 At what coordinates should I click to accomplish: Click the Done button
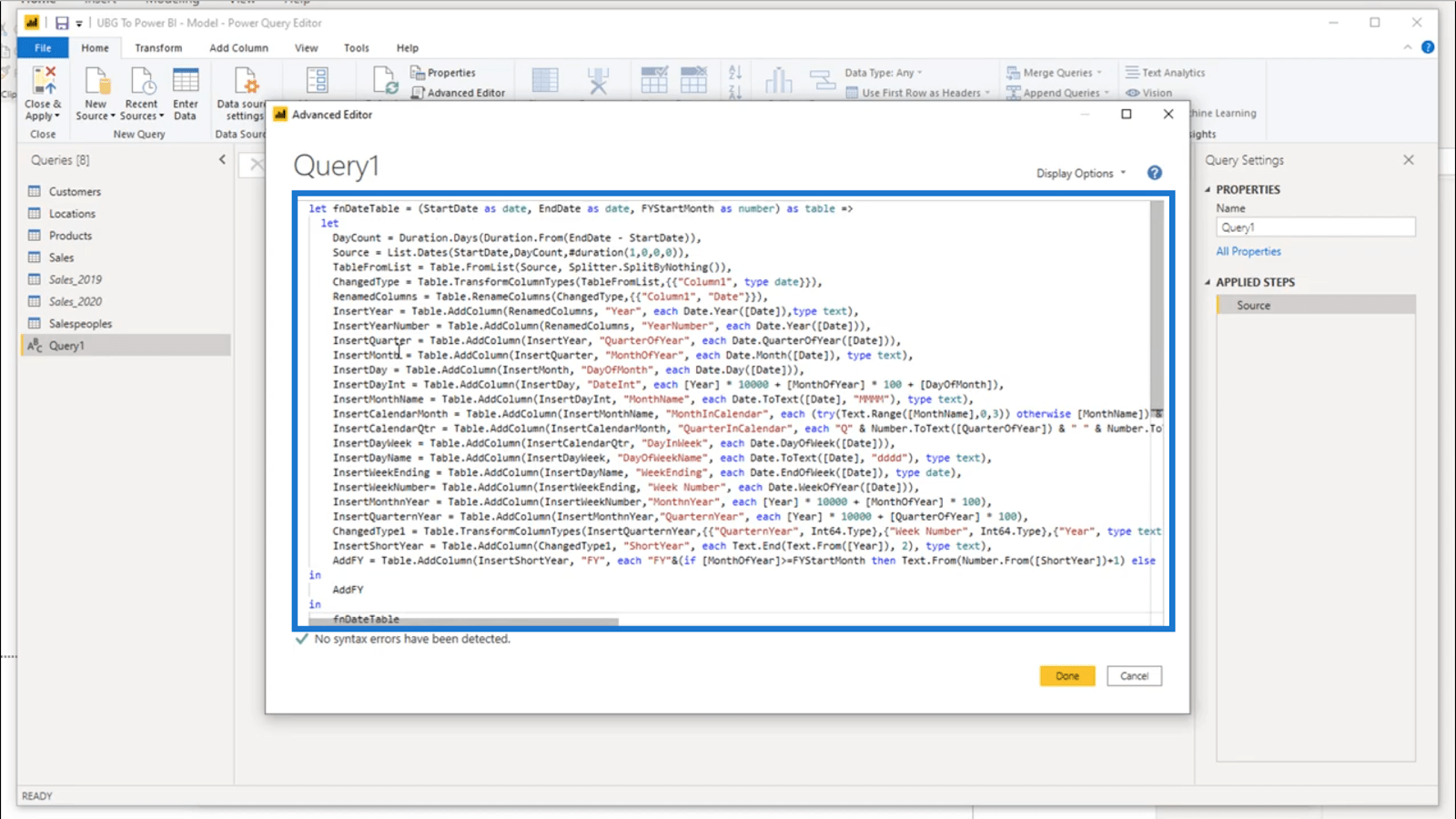(1067, 676)
